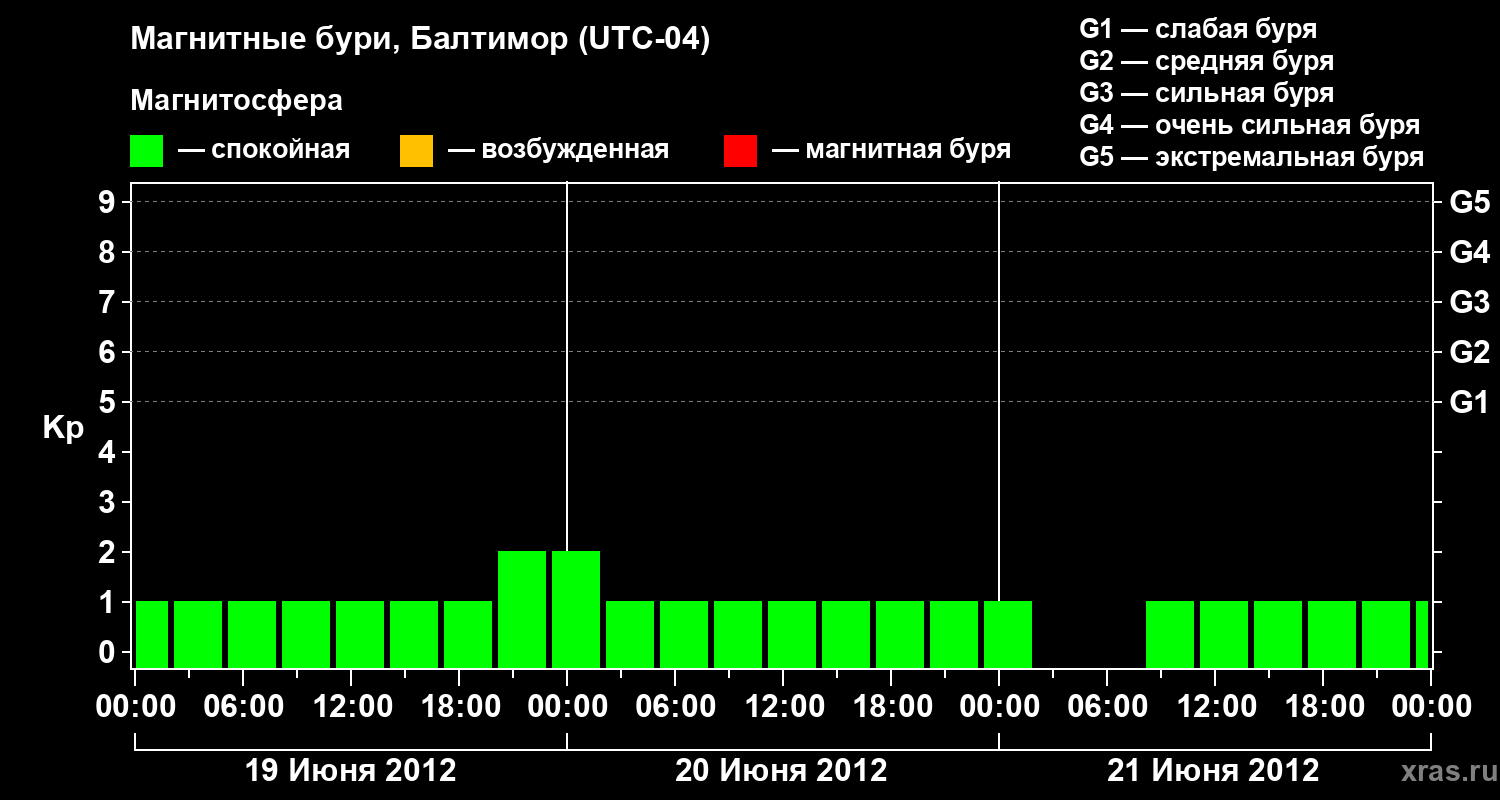Click 'G1 — слабая буря' legend line
This screenshot has height=800, width=1500.
pyautogui.click(x=1198, y=29)
